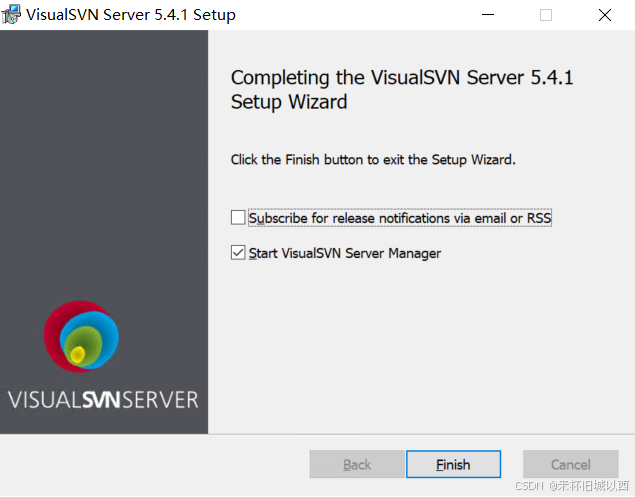Enable Subscribe for release notifications checkbox
Image resolution: width=635 pixels, height=497 pixels.
238,217
